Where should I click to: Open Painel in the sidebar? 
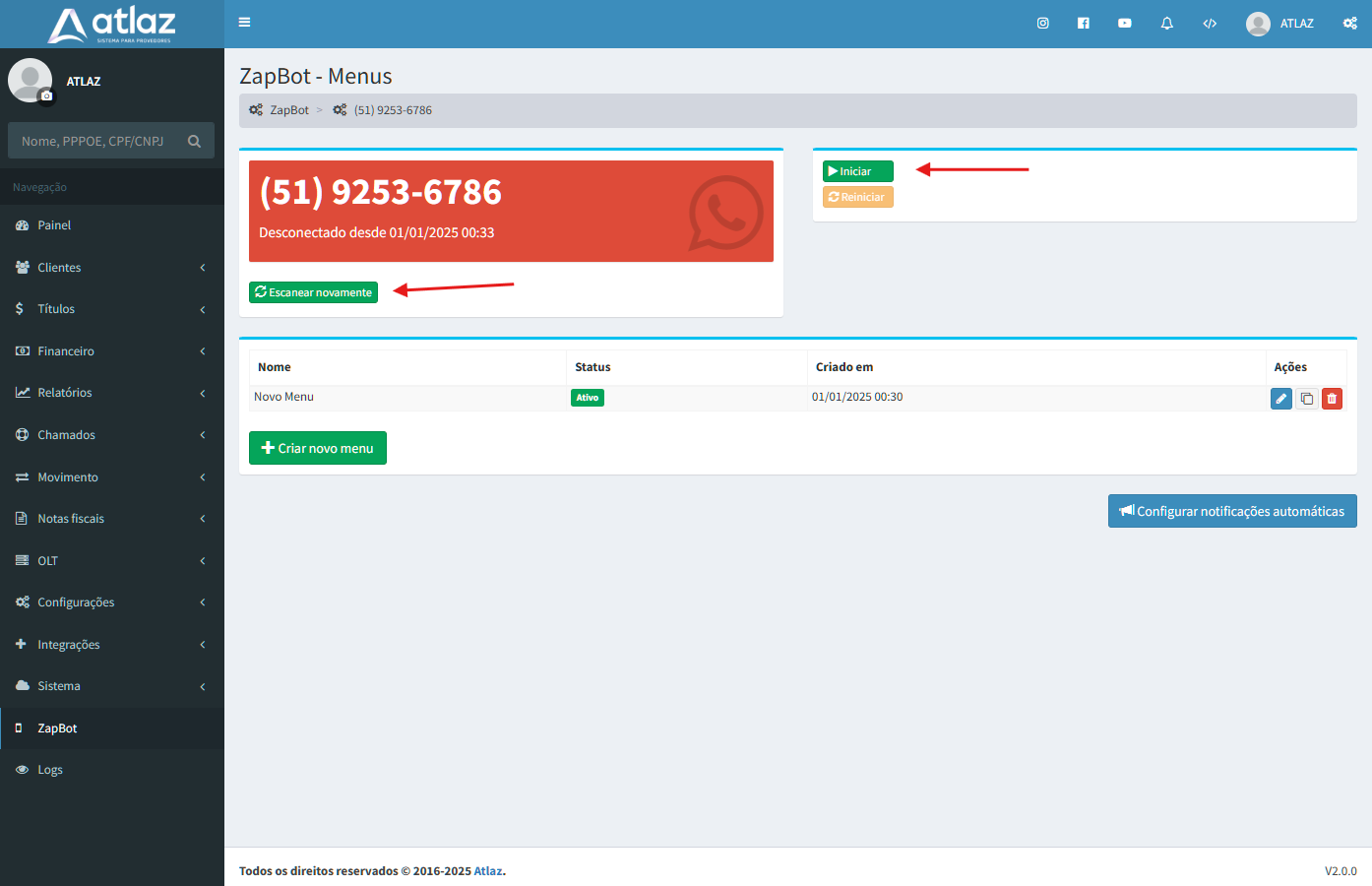click(x=112, y=225)
